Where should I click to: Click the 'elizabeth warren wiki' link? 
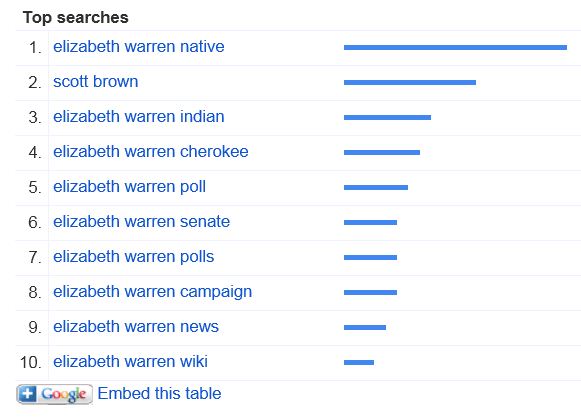(x=130, y=362)
